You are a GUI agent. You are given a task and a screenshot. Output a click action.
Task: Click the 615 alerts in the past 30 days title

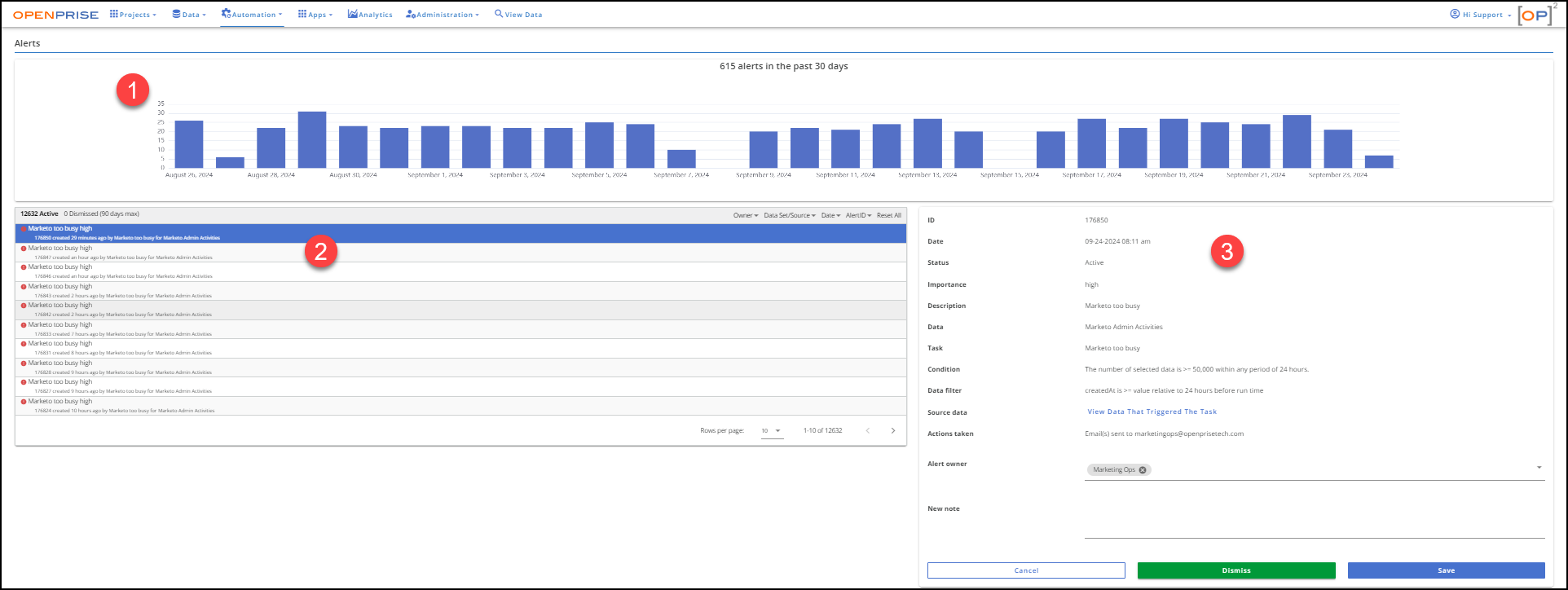click(x=784, y=66)
